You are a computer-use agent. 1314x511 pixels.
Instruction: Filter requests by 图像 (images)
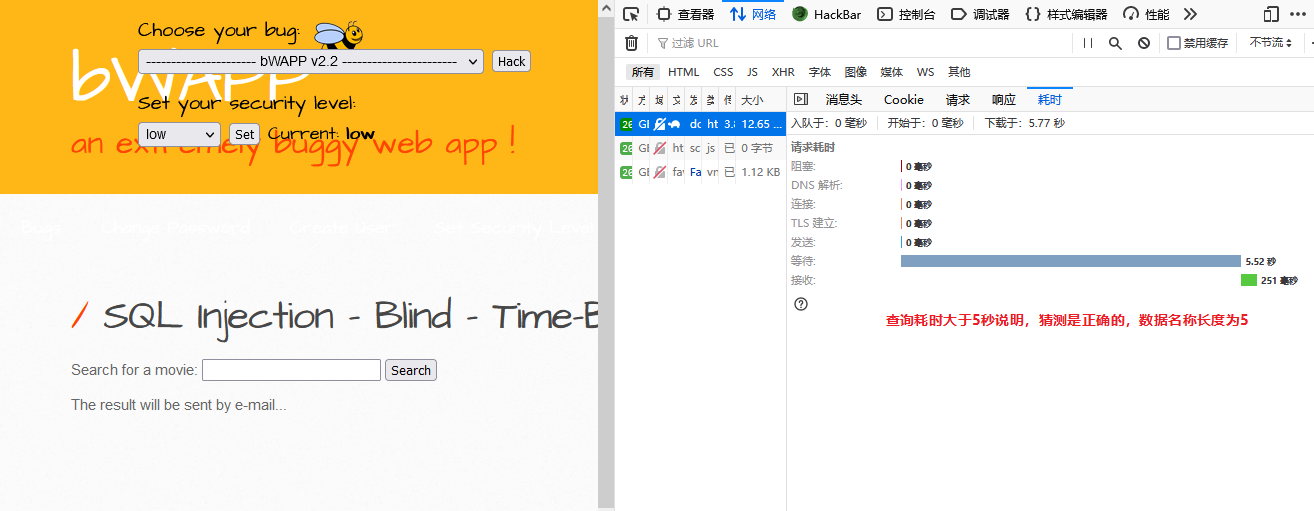(x=856, y=72)
